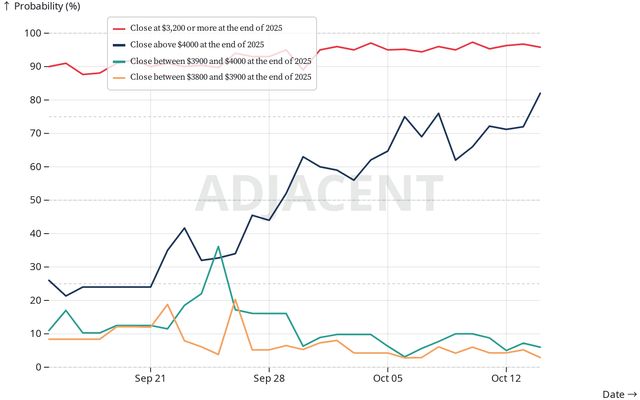This screenshot has height=400, width=640.
Task: Click the 100 y-axis tick label
Action: tap(30, 34)
